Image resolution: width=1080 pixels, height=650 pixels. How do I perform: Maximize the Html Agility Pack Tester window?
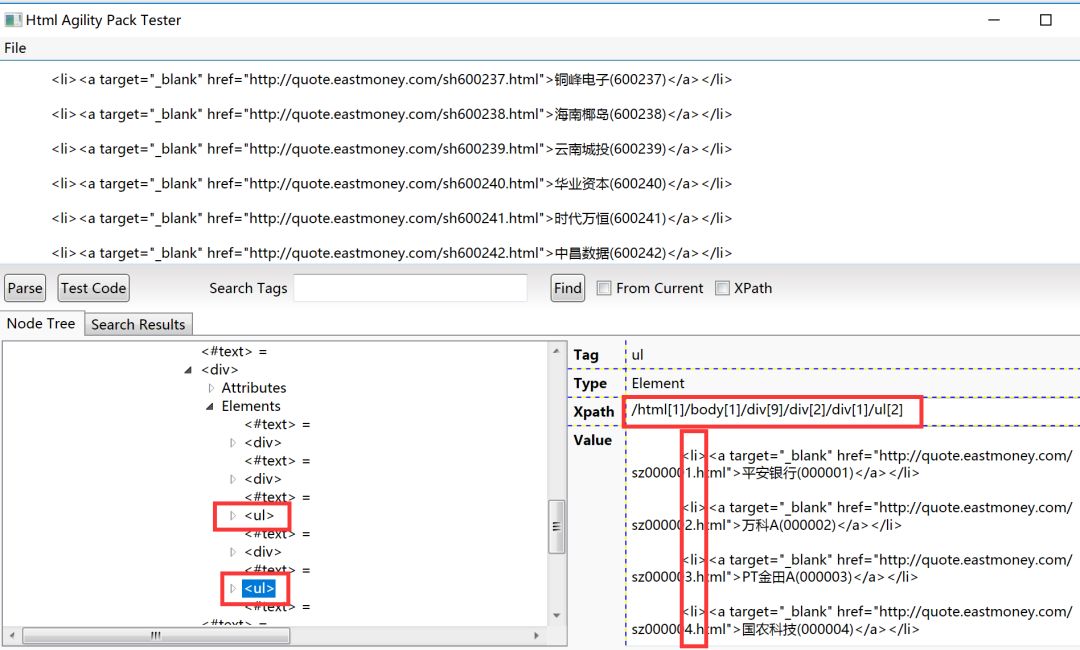point(1046,20)
